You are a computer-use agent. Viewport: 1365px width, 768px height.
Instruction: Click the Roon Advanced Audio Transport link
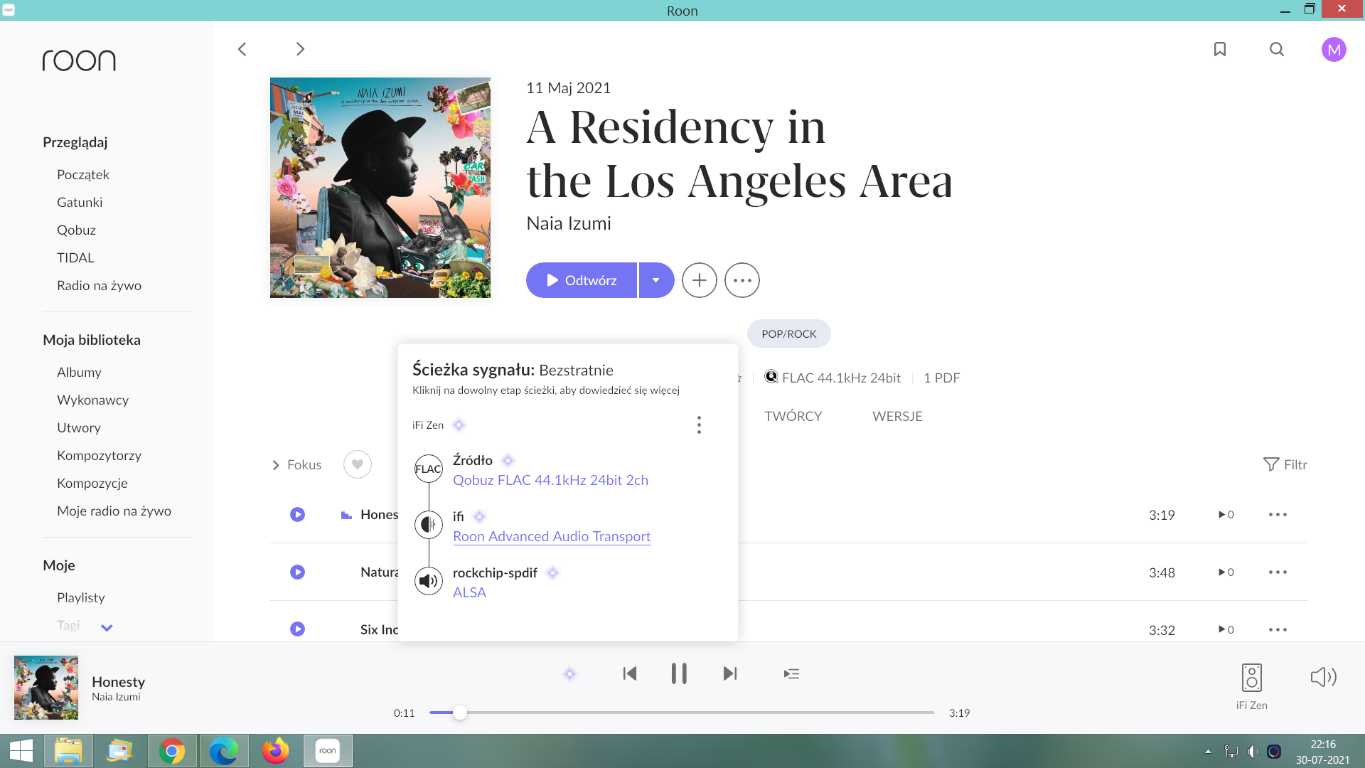click(552, 536)
